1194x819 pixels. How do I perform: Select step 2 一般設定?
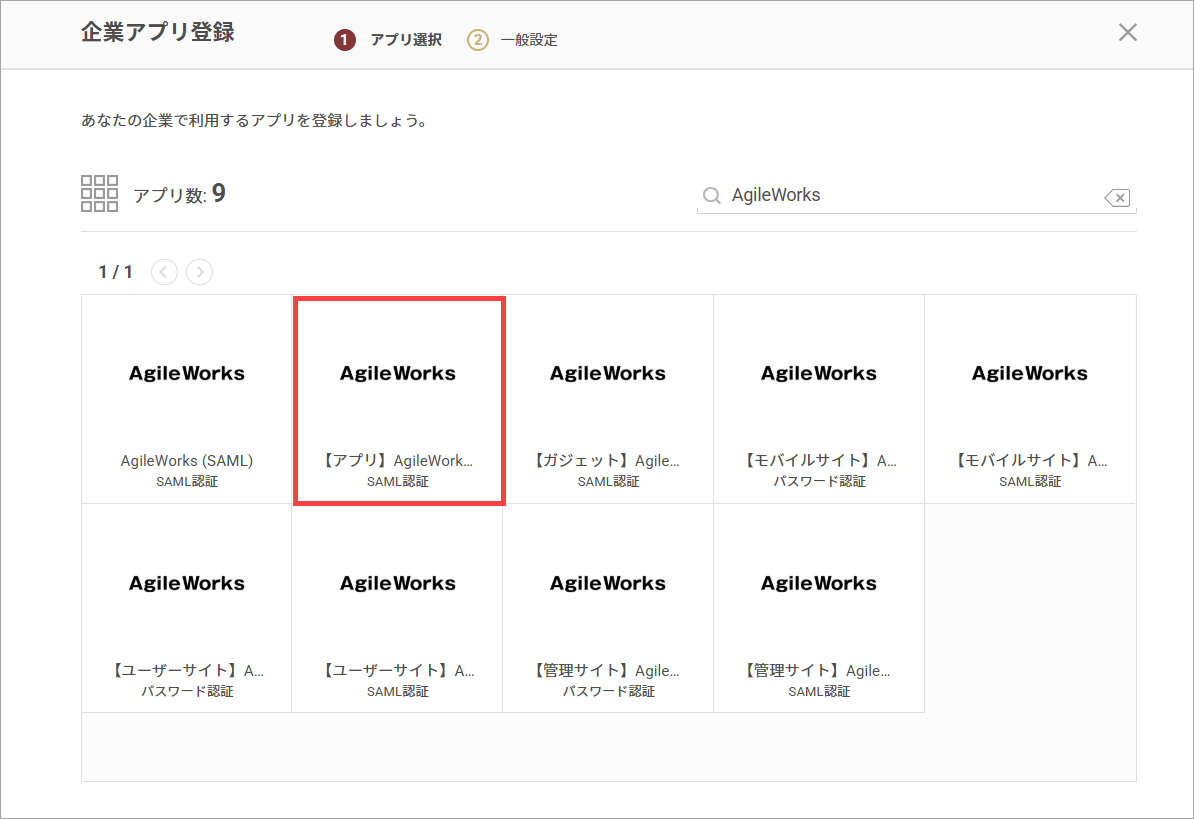point(512,40)
